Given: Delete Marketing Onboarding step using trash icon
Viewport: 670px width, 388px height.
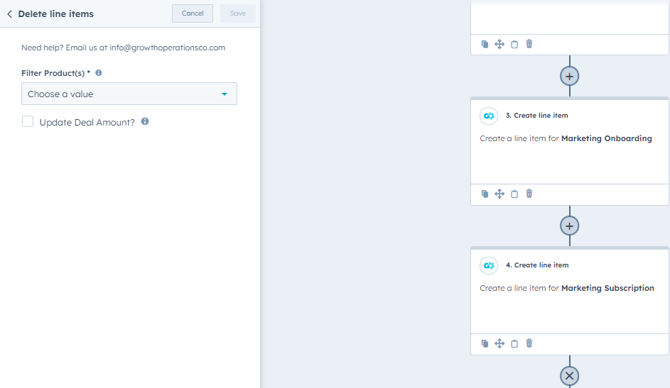Looking at the screenshot, I should click(529, 194).
